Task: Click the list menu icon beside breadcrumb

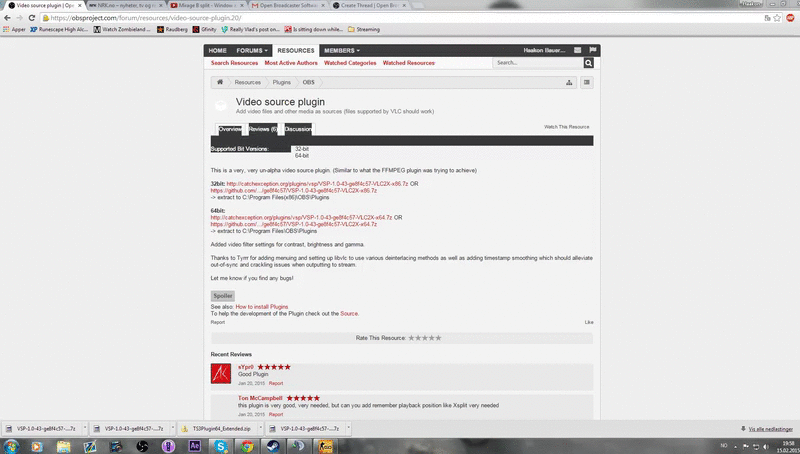Action: click(587, 82)
